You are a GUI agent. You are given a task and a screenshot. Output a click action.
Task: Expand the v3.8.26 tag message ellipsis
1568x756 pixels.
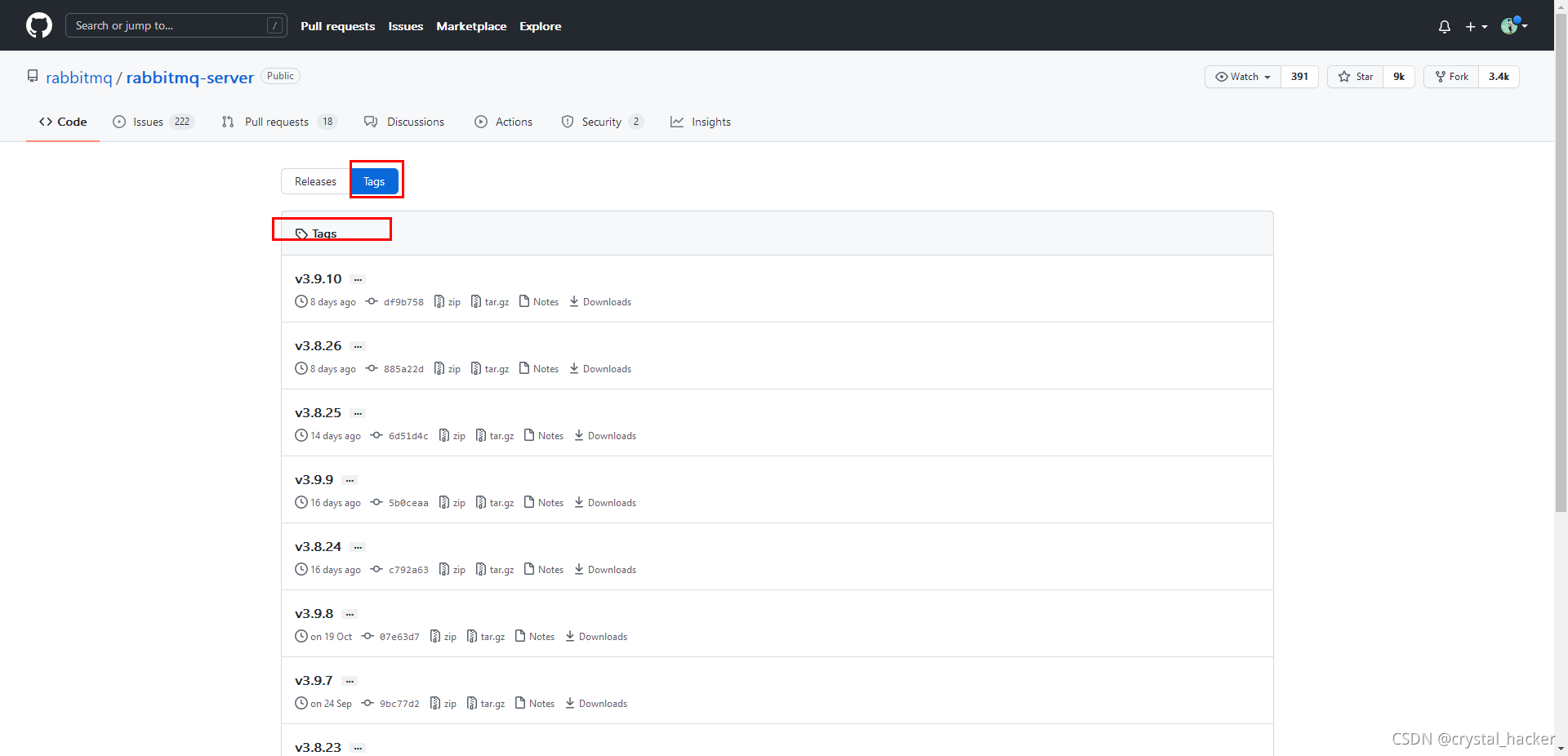[358, 347]
